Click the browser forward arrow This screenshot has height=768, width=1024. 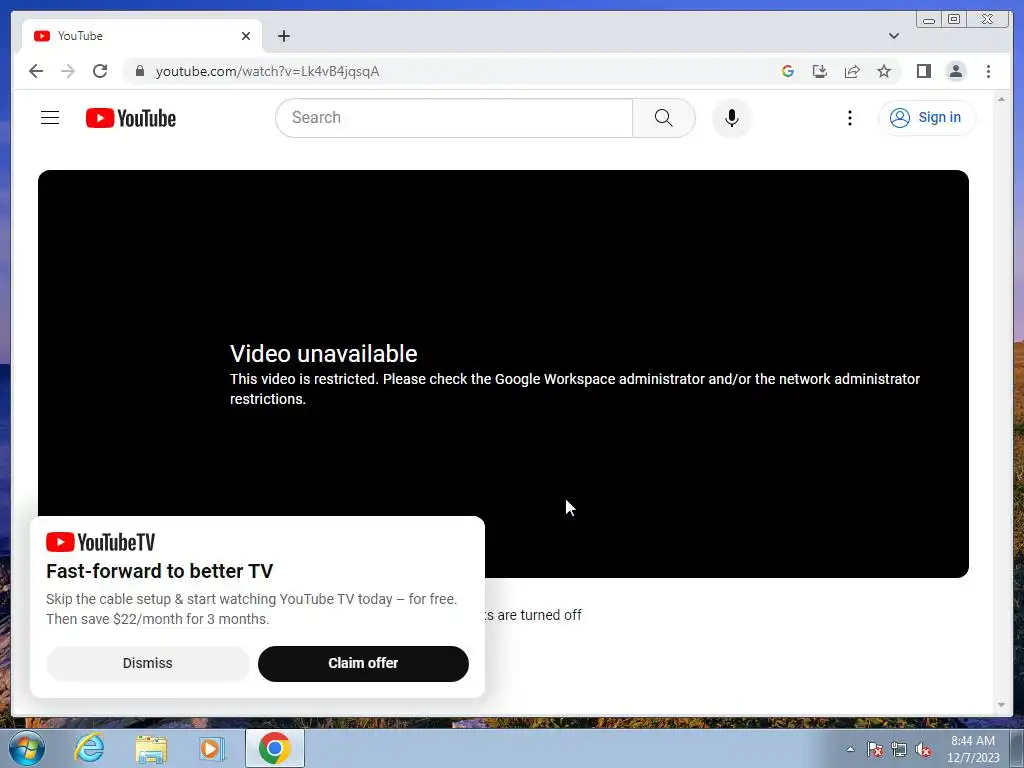pyautogui.click(x=68, y=71)
